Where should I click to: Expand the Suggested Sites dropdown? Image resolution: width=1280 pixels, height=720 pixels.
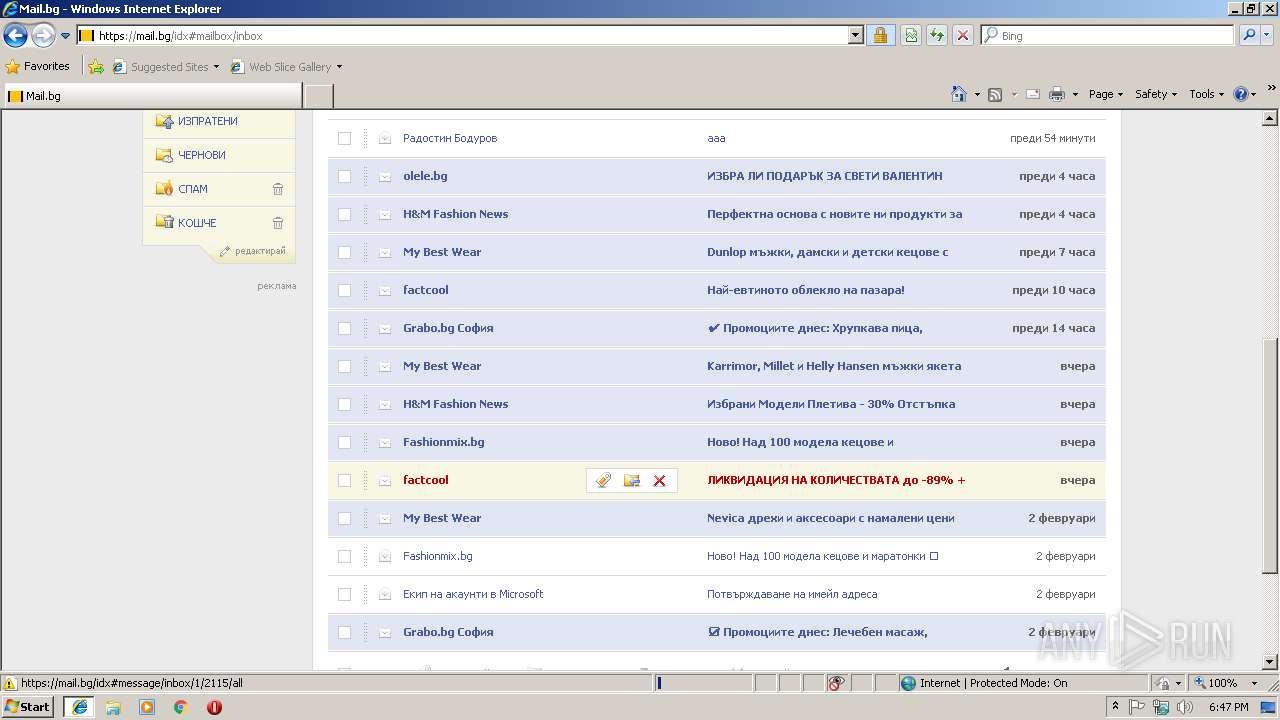point(216,67)
